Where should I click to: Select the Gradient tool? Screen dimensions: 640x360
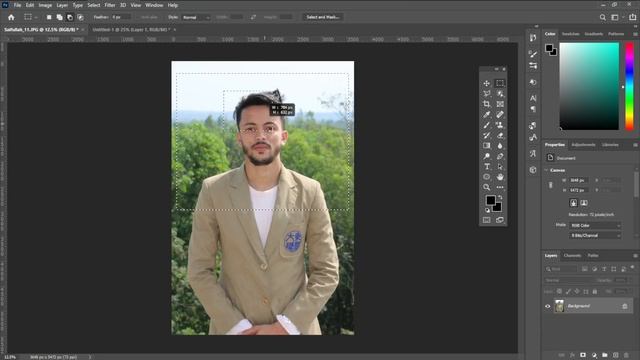click(487, 146)
